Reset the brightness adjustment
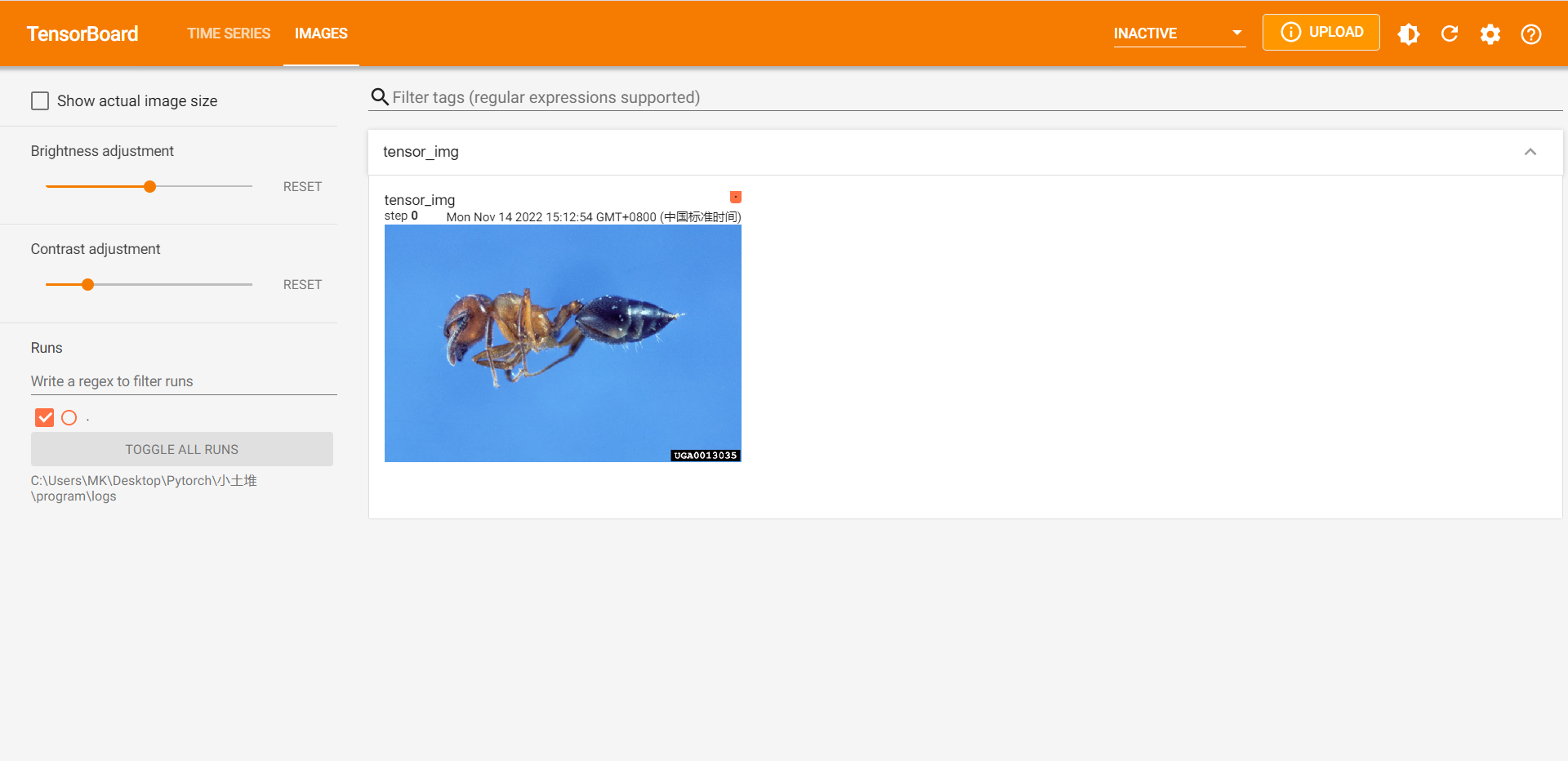This screenshot has height=761, width=1568. click(x=302, y=186)
